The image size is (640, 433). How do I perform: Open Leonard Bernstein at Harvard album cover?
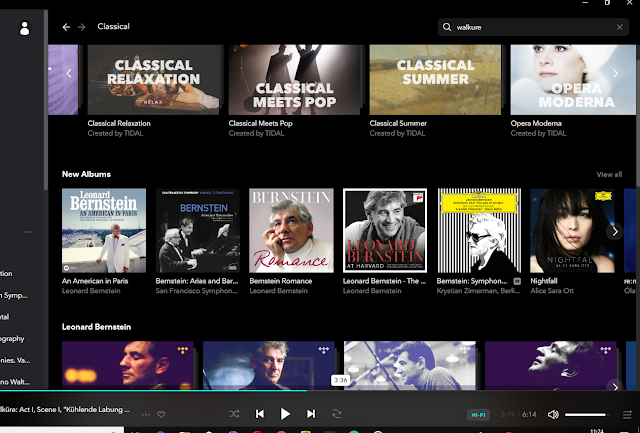(x=385, y=230)
